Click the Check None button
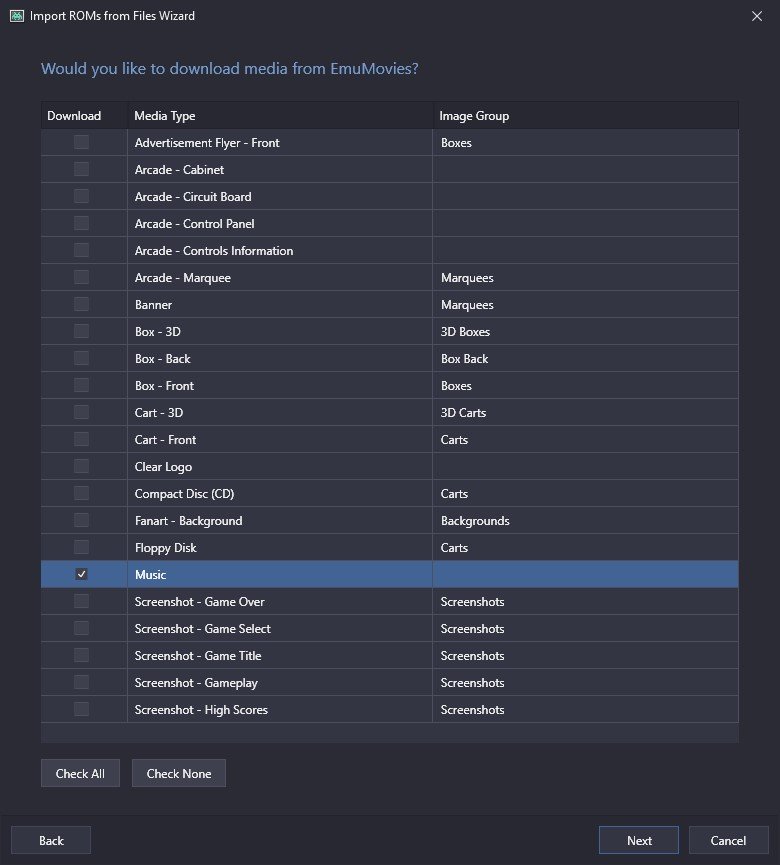This screenshot has height=865, width=780. 179,773
